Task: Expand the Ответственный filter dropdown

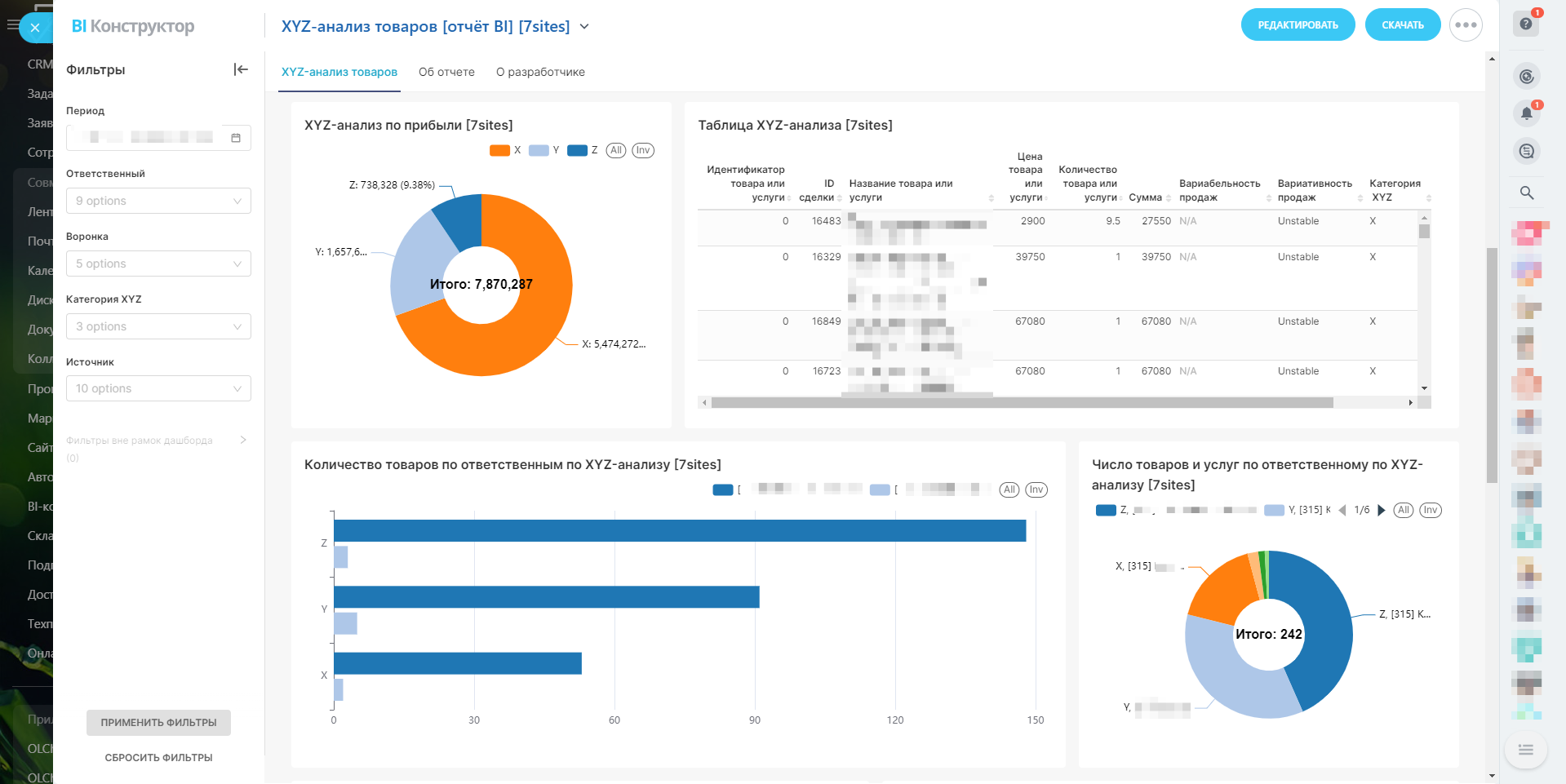Action: [x=158, y=201]
